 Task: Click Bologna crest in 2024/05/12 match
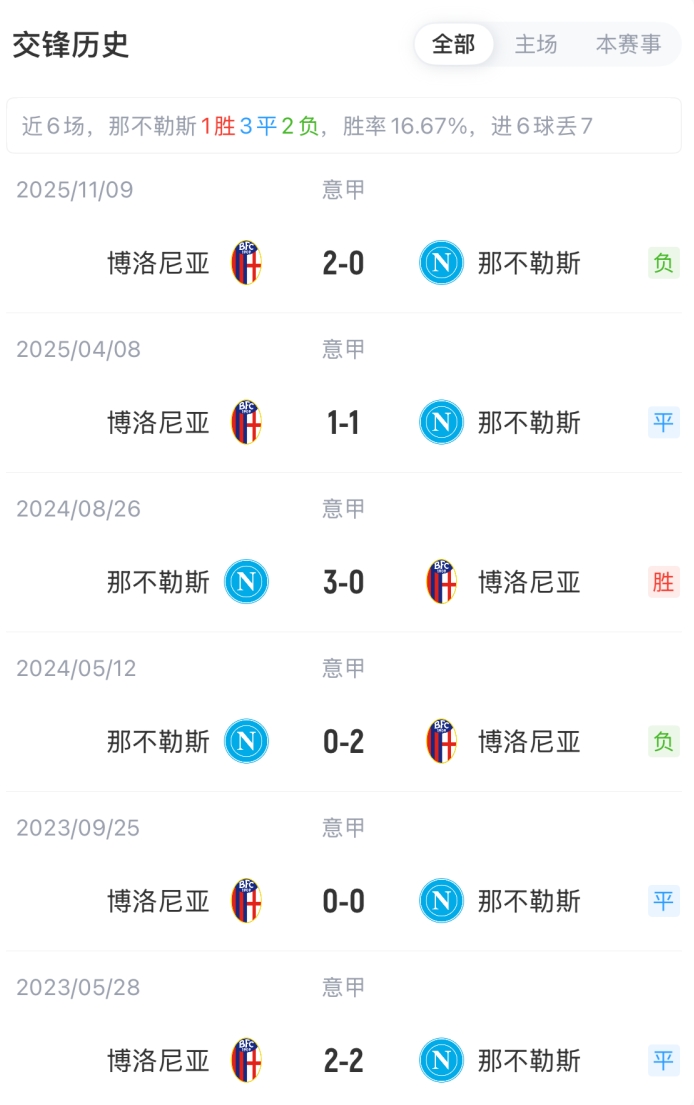coord(441,741)
